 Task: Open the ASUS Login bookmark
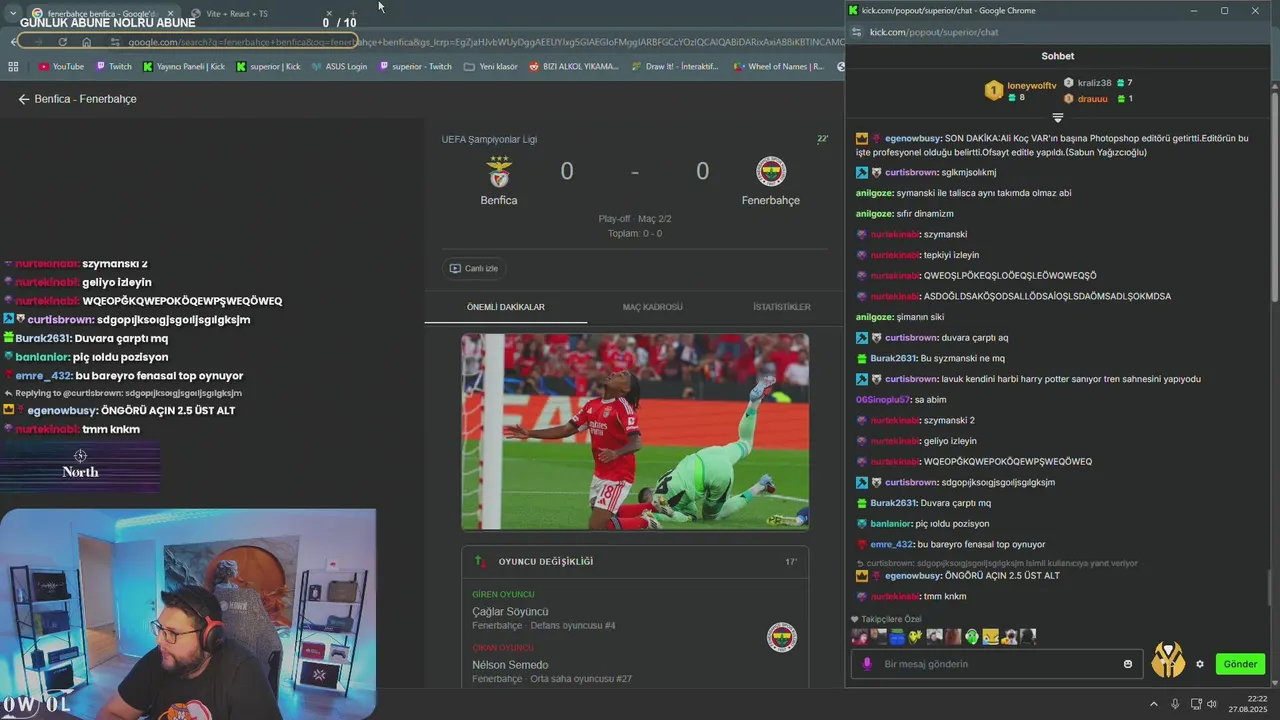tap(339, 67)
